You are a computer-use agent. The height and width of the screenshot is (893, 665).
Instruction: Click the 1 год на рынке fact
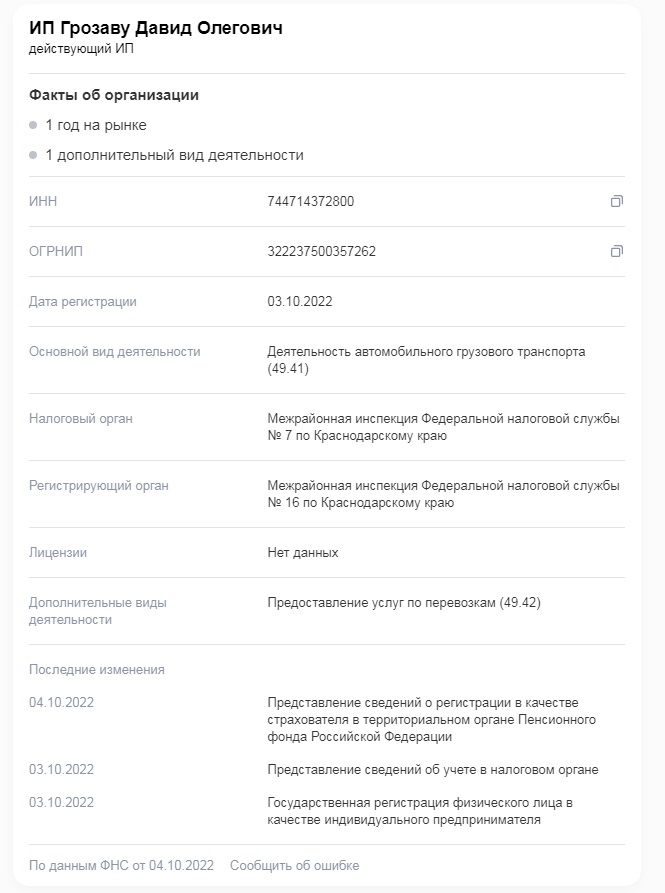[96, 125]
